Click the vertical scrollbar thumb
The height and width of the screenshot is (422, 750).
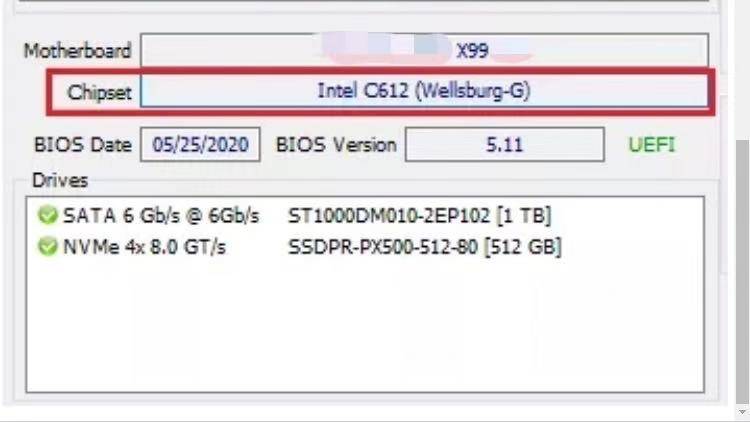coord(741,270)
